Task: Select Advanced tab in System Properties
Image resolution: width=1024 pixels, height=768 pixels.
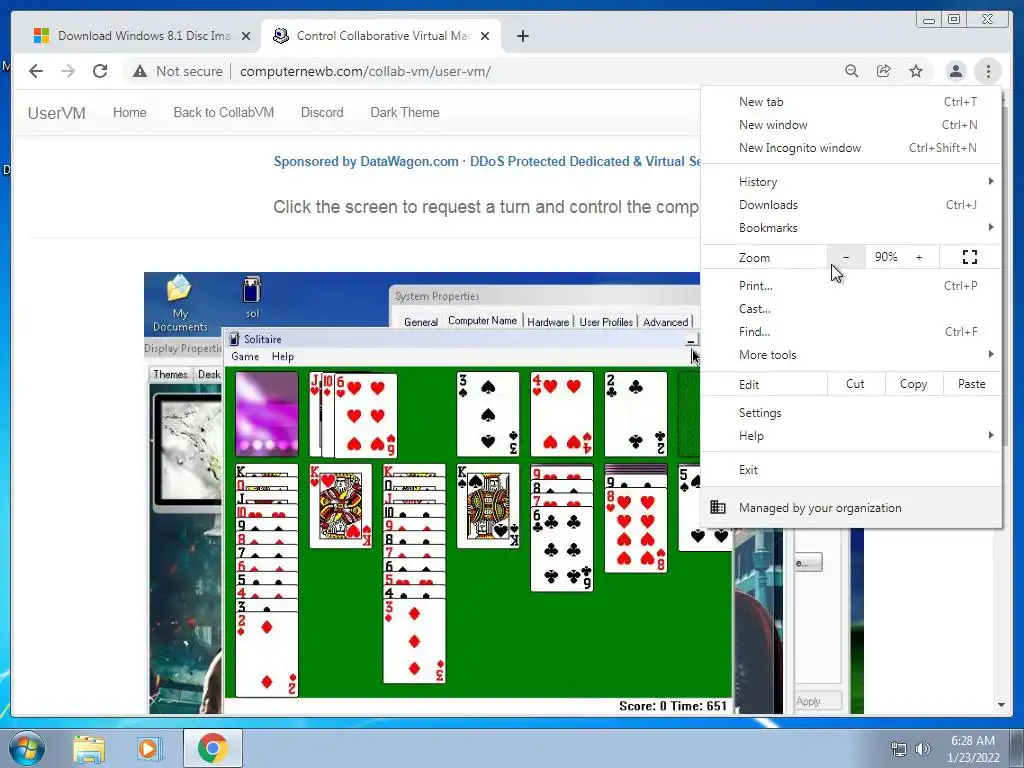Action: (x=665, y=322)
